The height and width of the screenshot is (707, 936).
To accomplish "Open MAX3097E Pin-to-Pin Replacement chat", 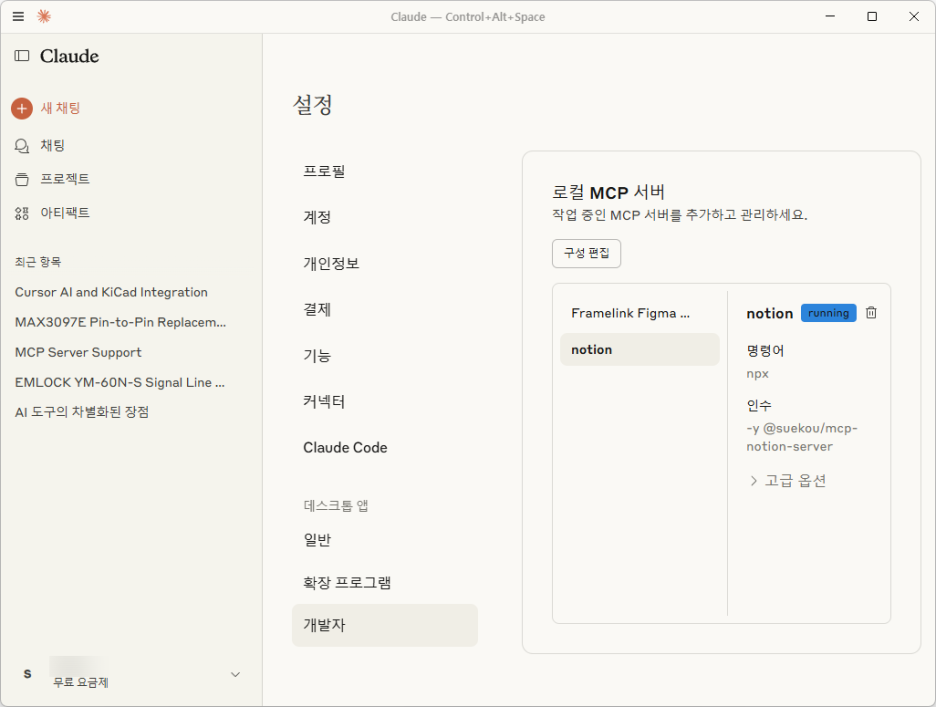I will [121, 322].
